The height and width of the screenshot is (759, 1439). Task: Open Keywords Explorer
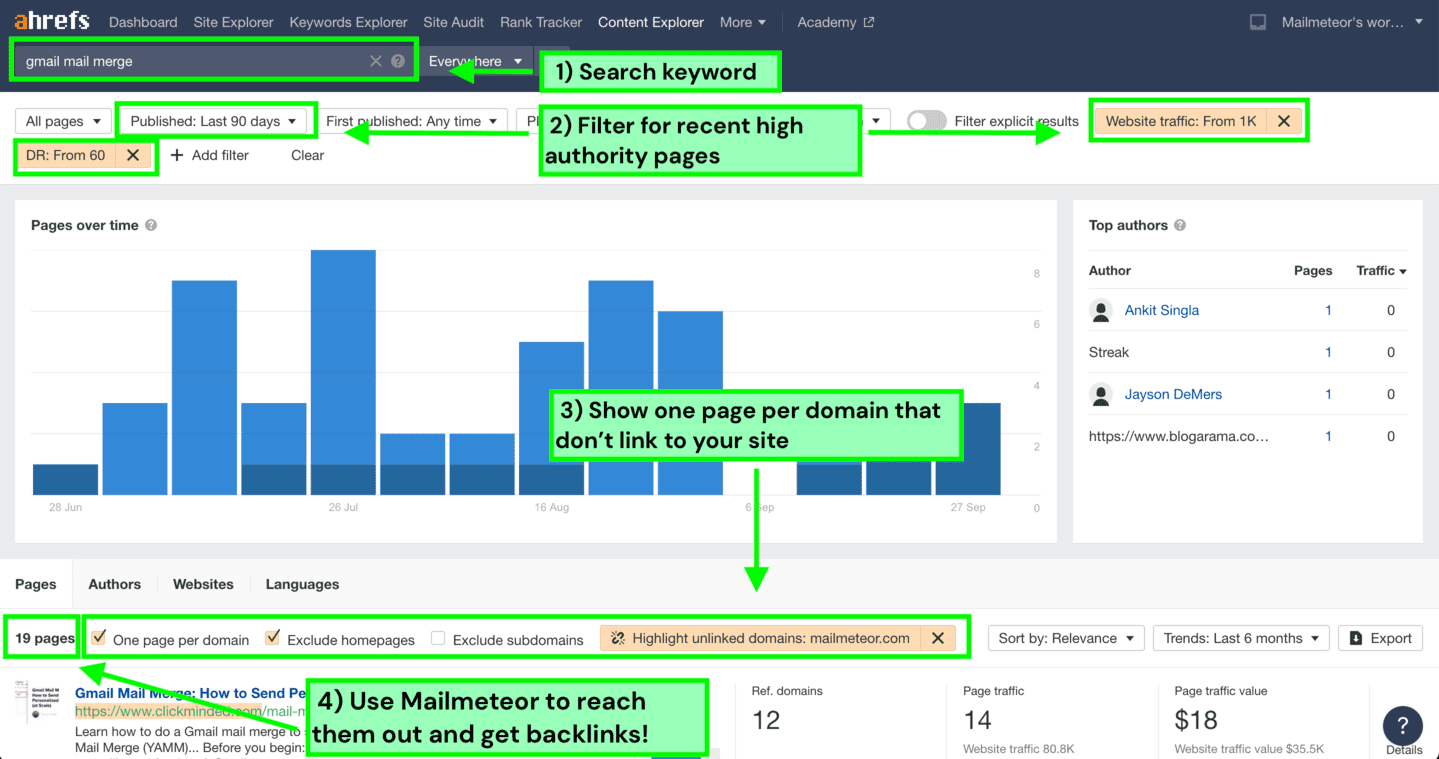(x=348, y=22)
